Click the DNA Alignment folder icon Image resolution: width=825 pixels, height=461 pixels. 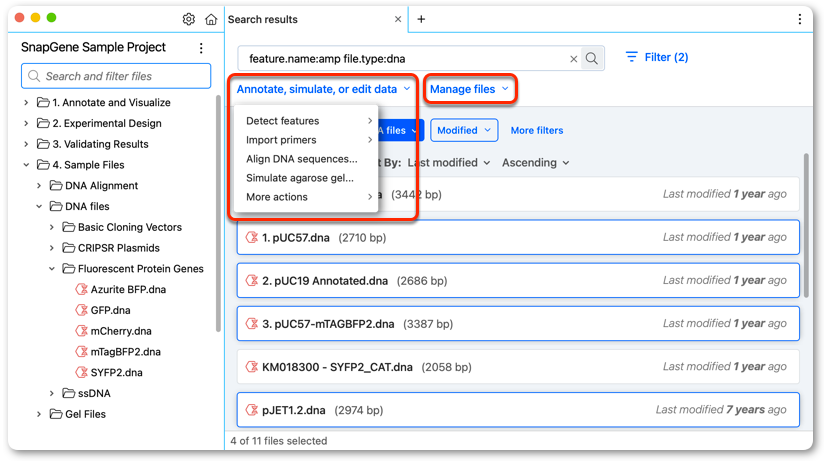coord(56,185)
